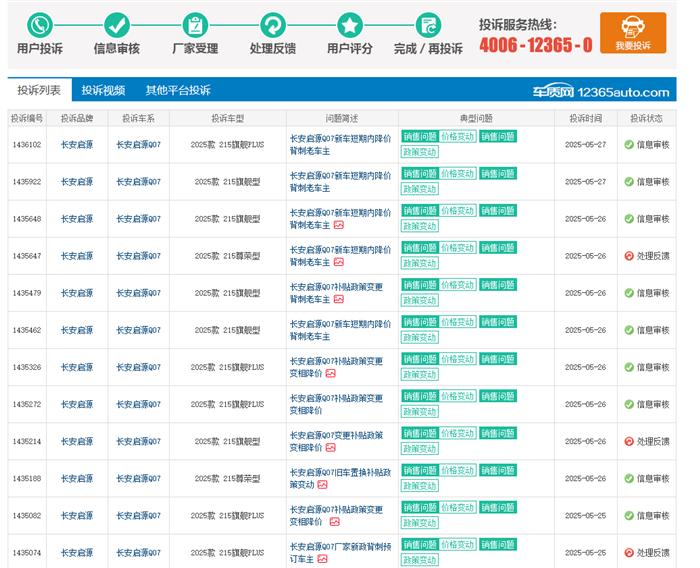The width and height of the screenshot is (700, 568).
Task: Click 价格变动 tag in row 1436102
Action: pos(458,137)
